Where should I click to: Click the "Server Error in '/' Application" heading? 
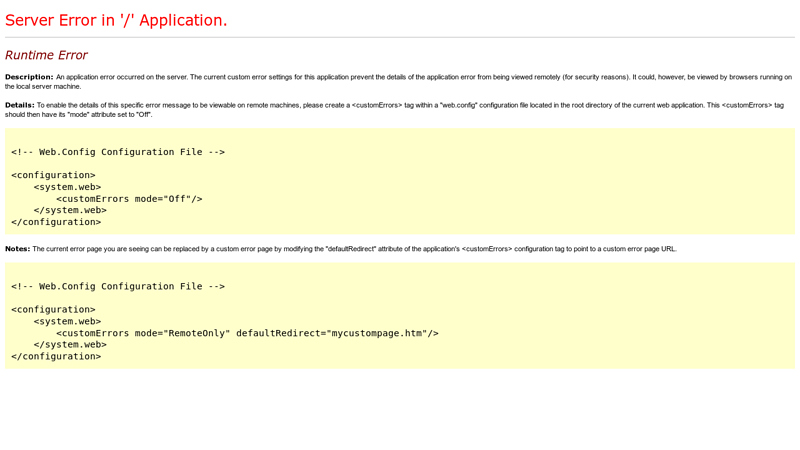(116, 20)
